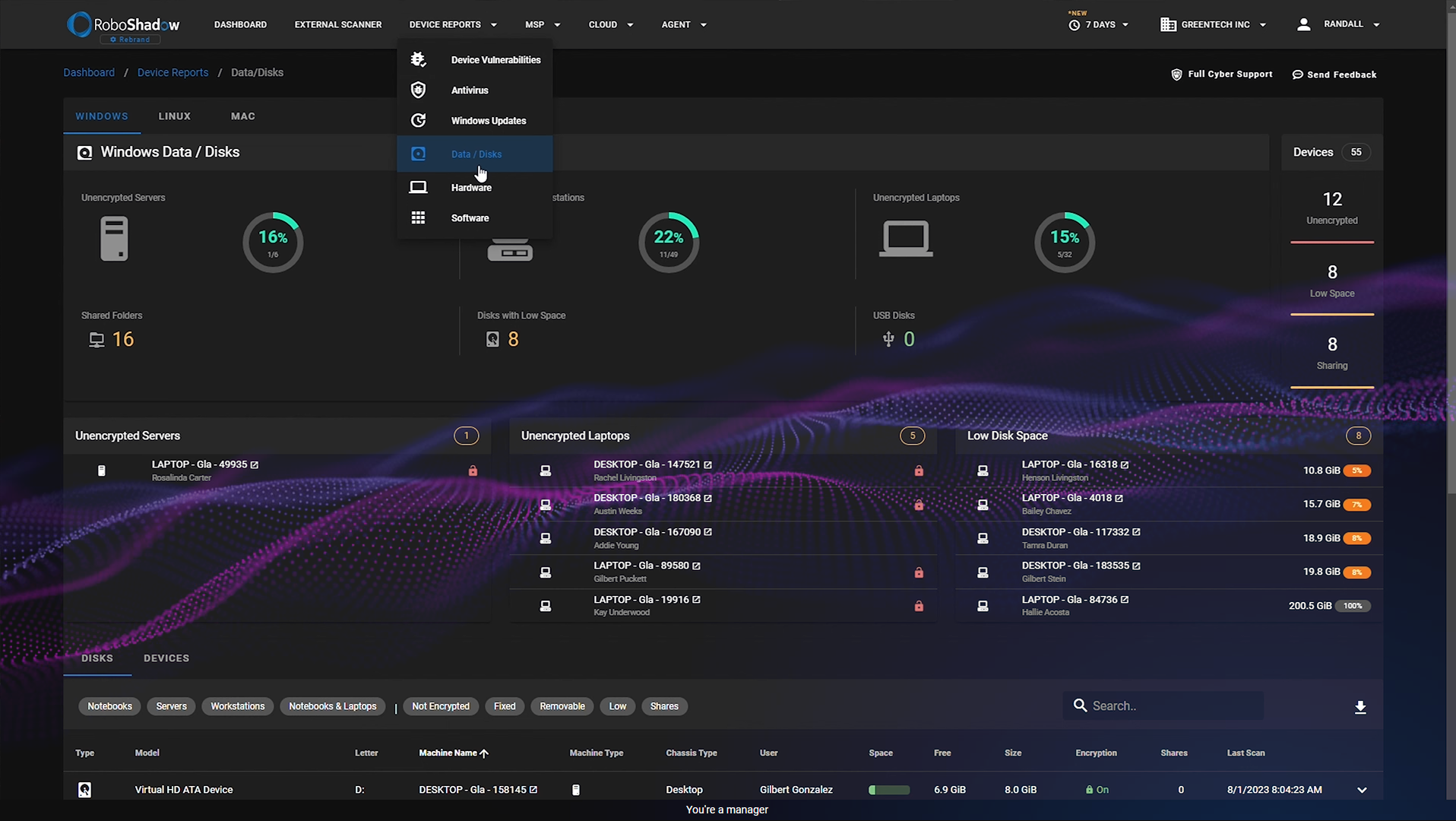Click the Full Cyber Support shield icon
Screen dimensions: 1456x821
[1176, 74]
